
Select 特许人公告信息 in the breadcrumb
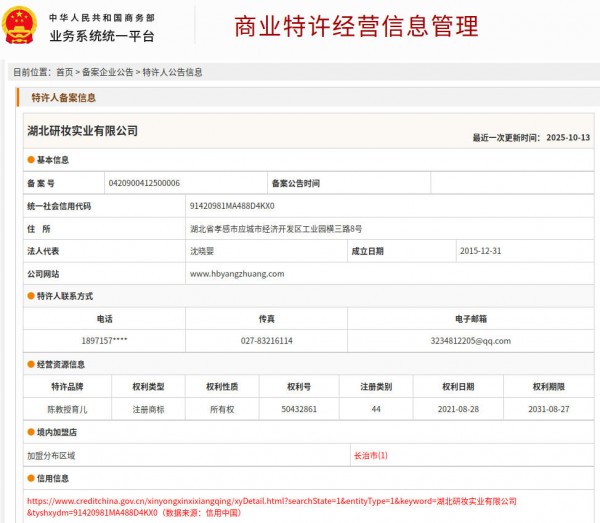click(x=172, y=73)
